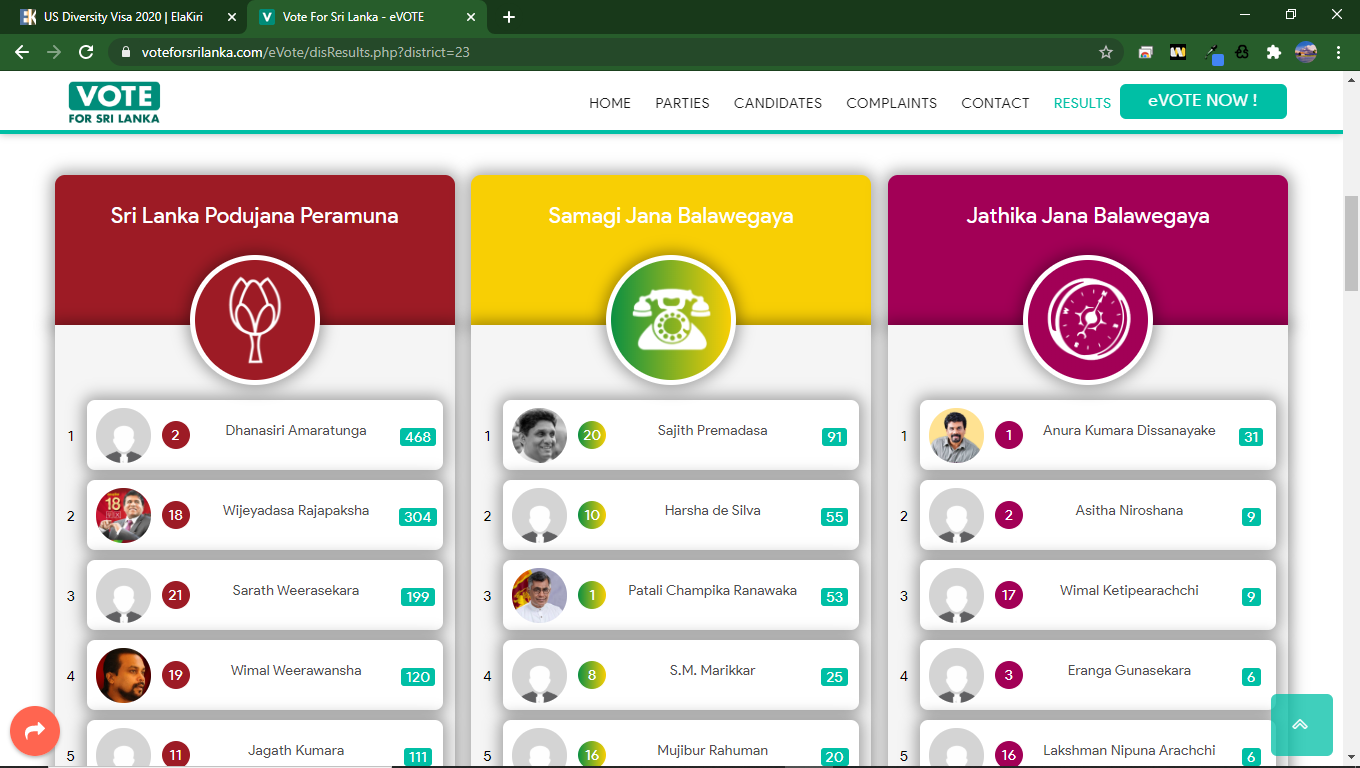The width and height of the screenshot is (1360, 768).
Task: Click number badge 19 for Wimal Weerawansha
Action: 176,675
